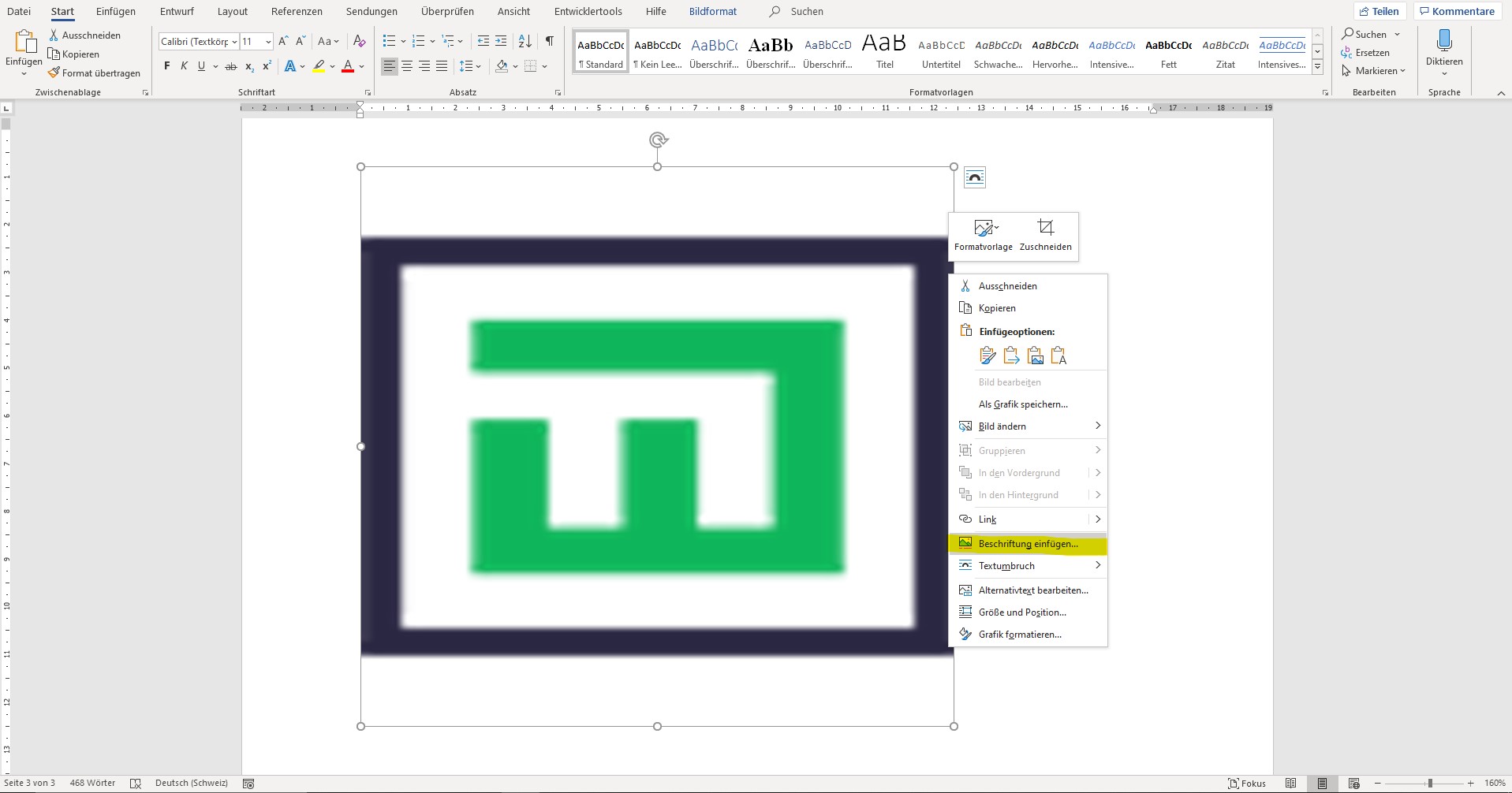Expand the styles gallery
Viewport: 1512px width, 793px height.
(1317, 67)
